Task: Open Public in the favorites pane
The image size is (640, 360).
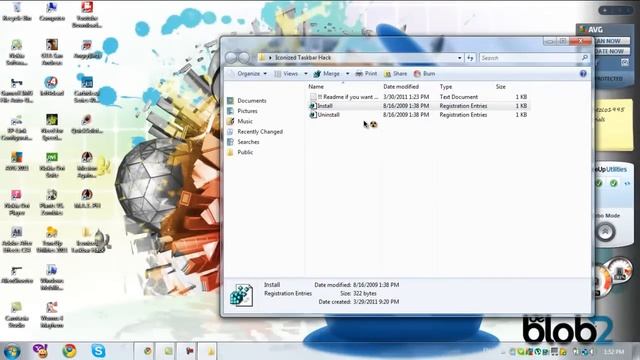Action: pyautogui.click(x=240, y=152)
